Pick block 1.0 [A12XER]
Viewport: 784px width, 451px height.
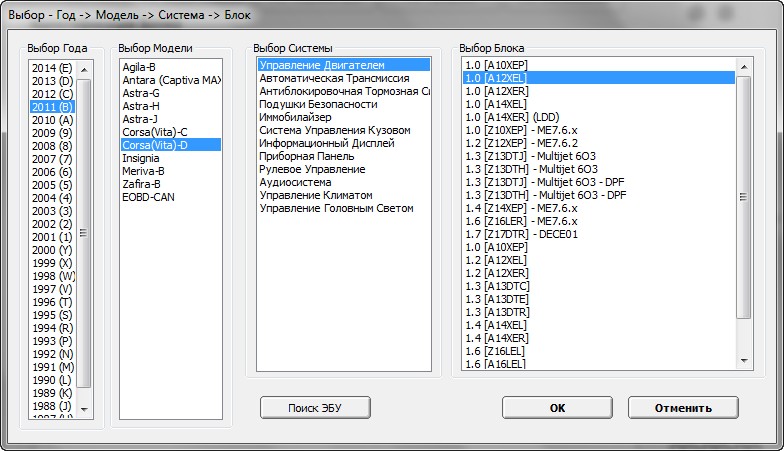(x=599, y=91)
